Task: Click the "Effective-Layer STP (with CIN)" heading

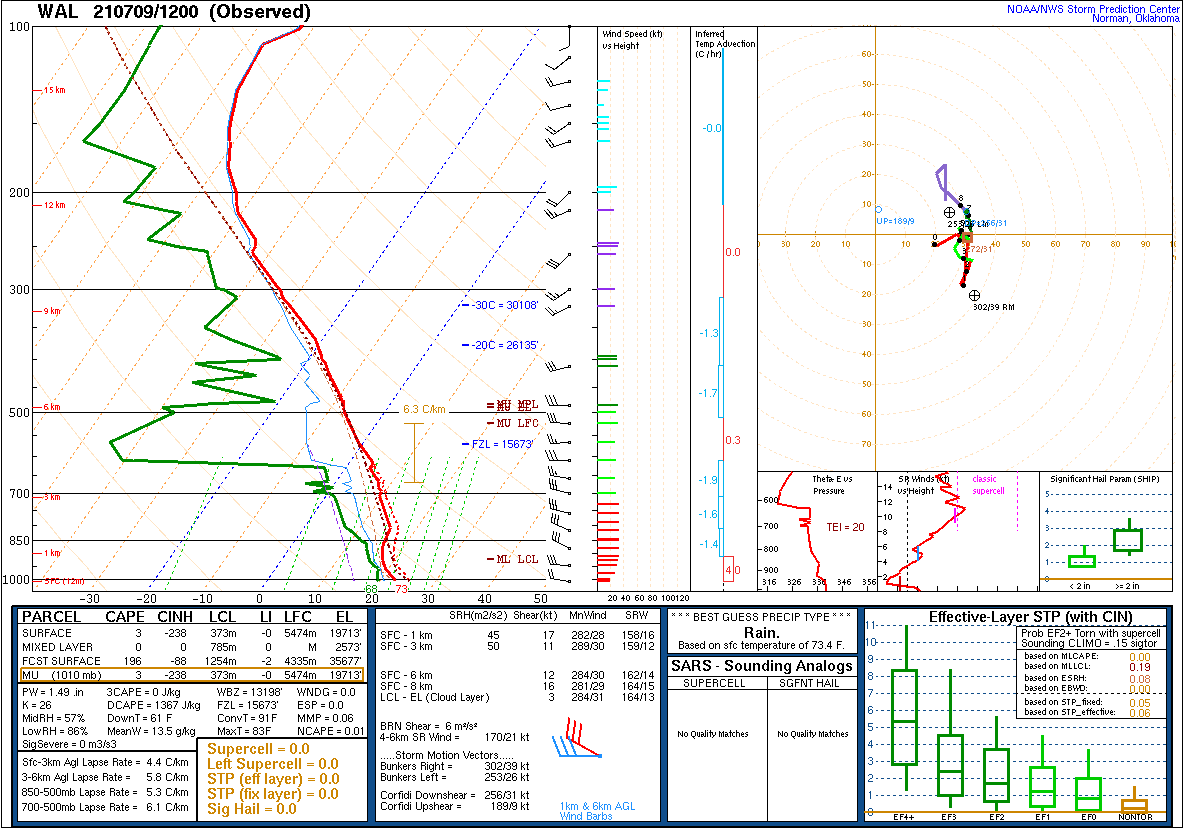Action: 1031,617
